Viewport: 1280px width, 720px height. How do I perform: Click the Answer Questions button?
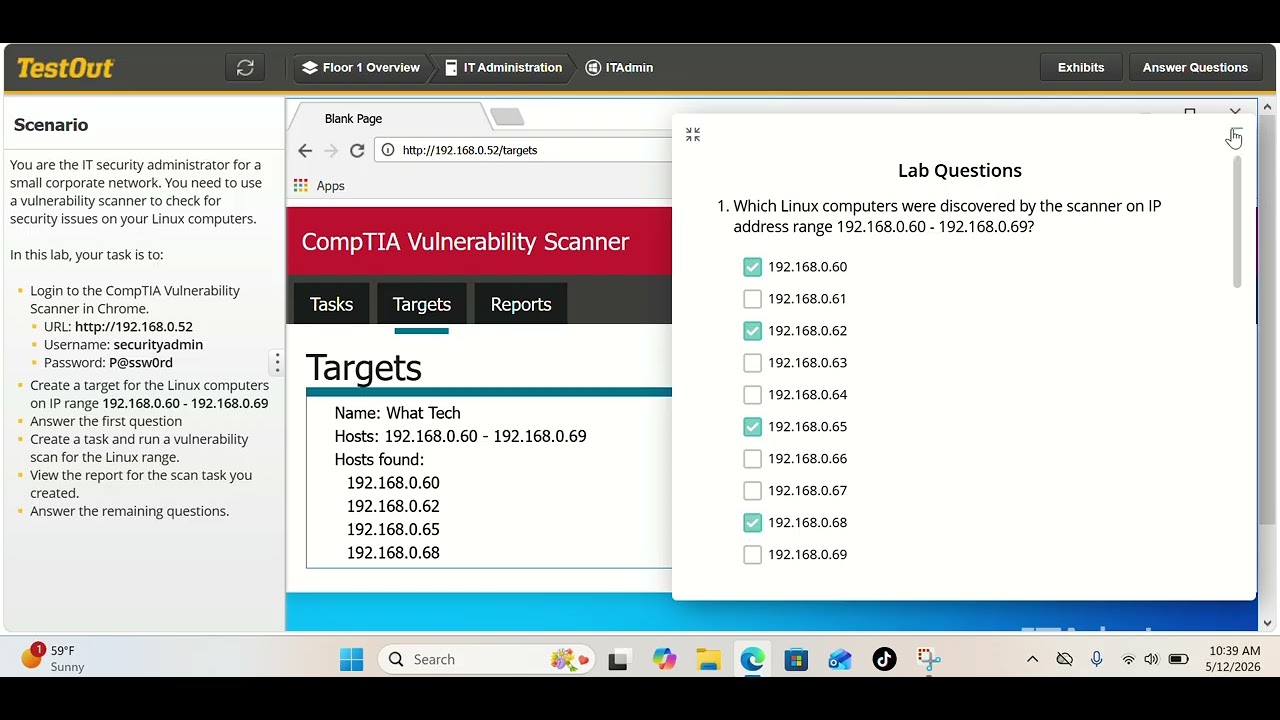pos(1195,68)
